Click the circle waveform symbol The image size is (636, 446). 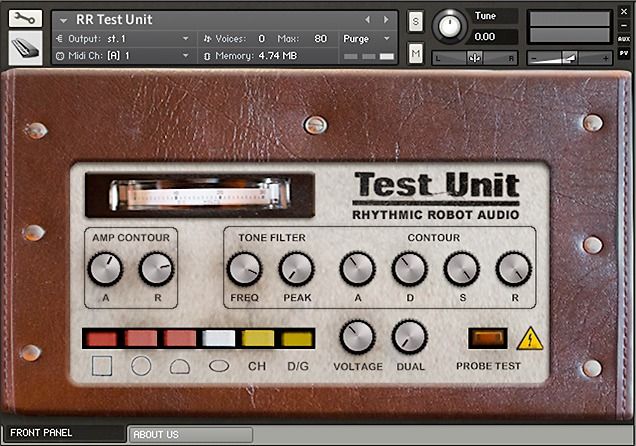pos(141,366)
